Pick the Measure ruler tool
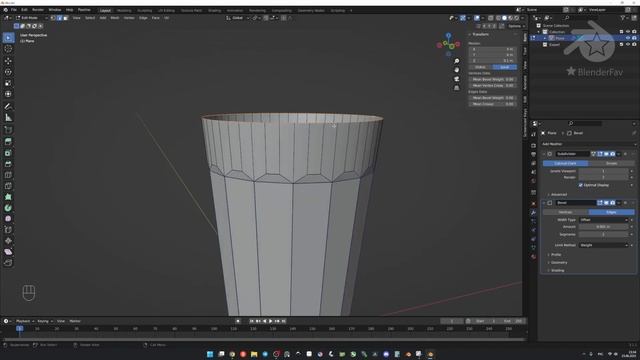Viewport: 640px width, 360px height. [x=8, y=118]
